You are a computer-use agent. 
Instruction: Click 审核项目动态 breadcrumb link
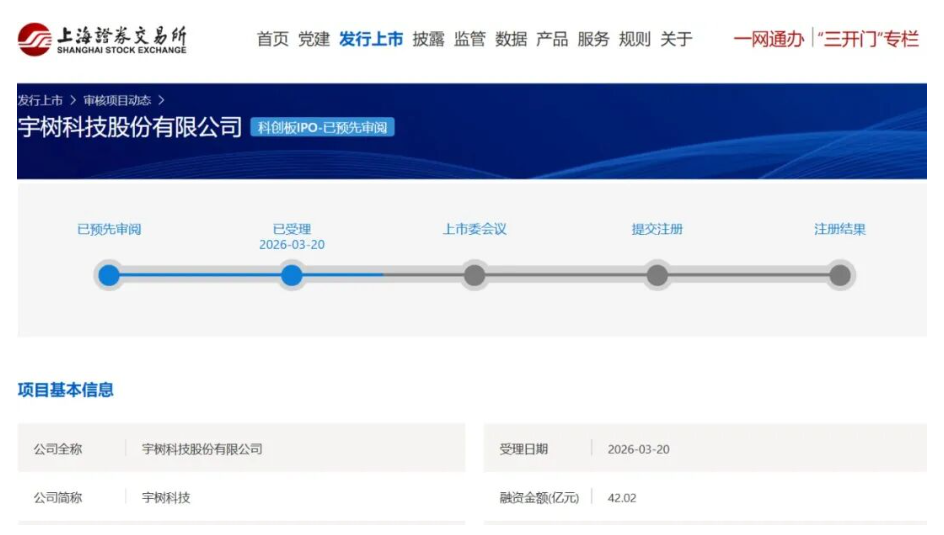[x=117, y=101]
